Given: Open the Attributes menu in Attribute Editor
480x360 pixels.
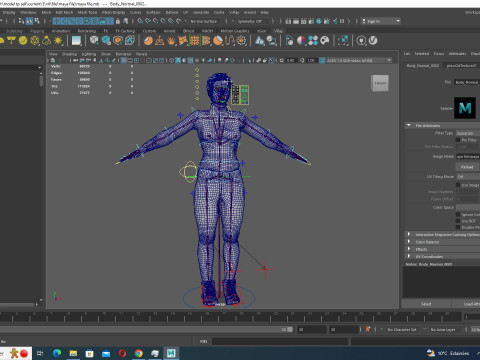Looking at the screenshot, I should (x=457, y=54).
